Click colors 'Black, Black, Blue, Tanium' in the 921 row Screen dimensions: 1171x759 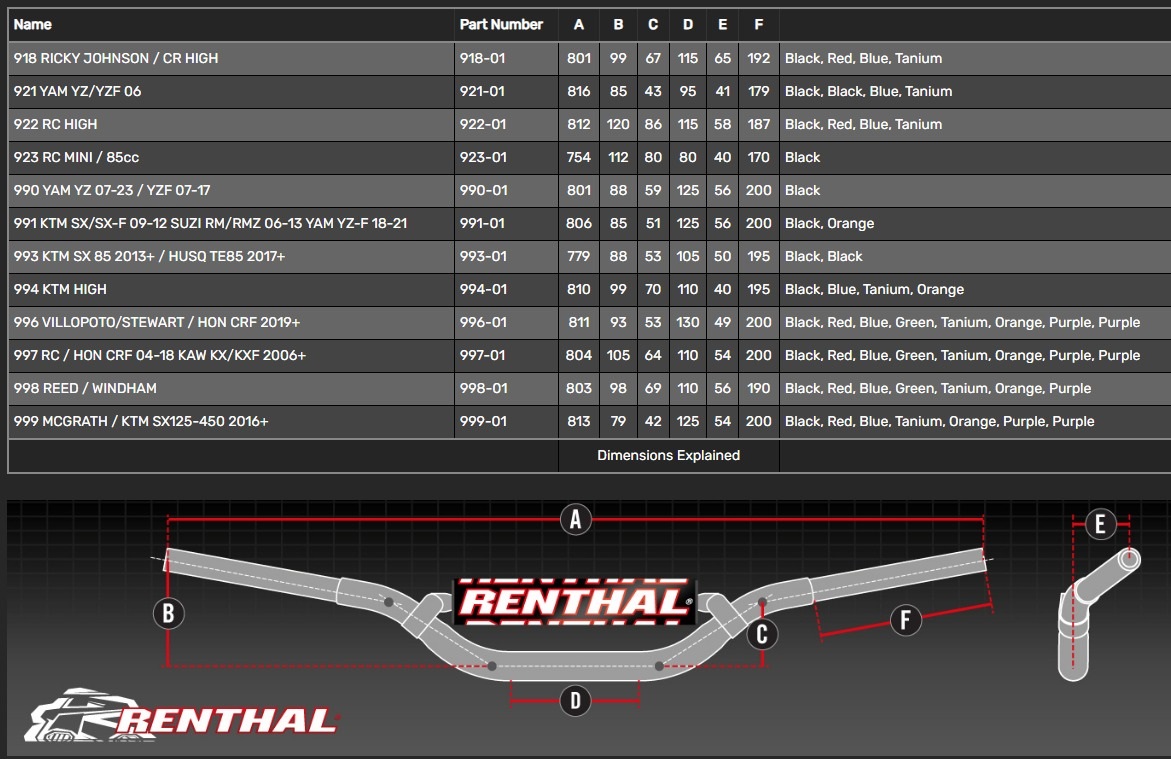(x=868, y=91)
